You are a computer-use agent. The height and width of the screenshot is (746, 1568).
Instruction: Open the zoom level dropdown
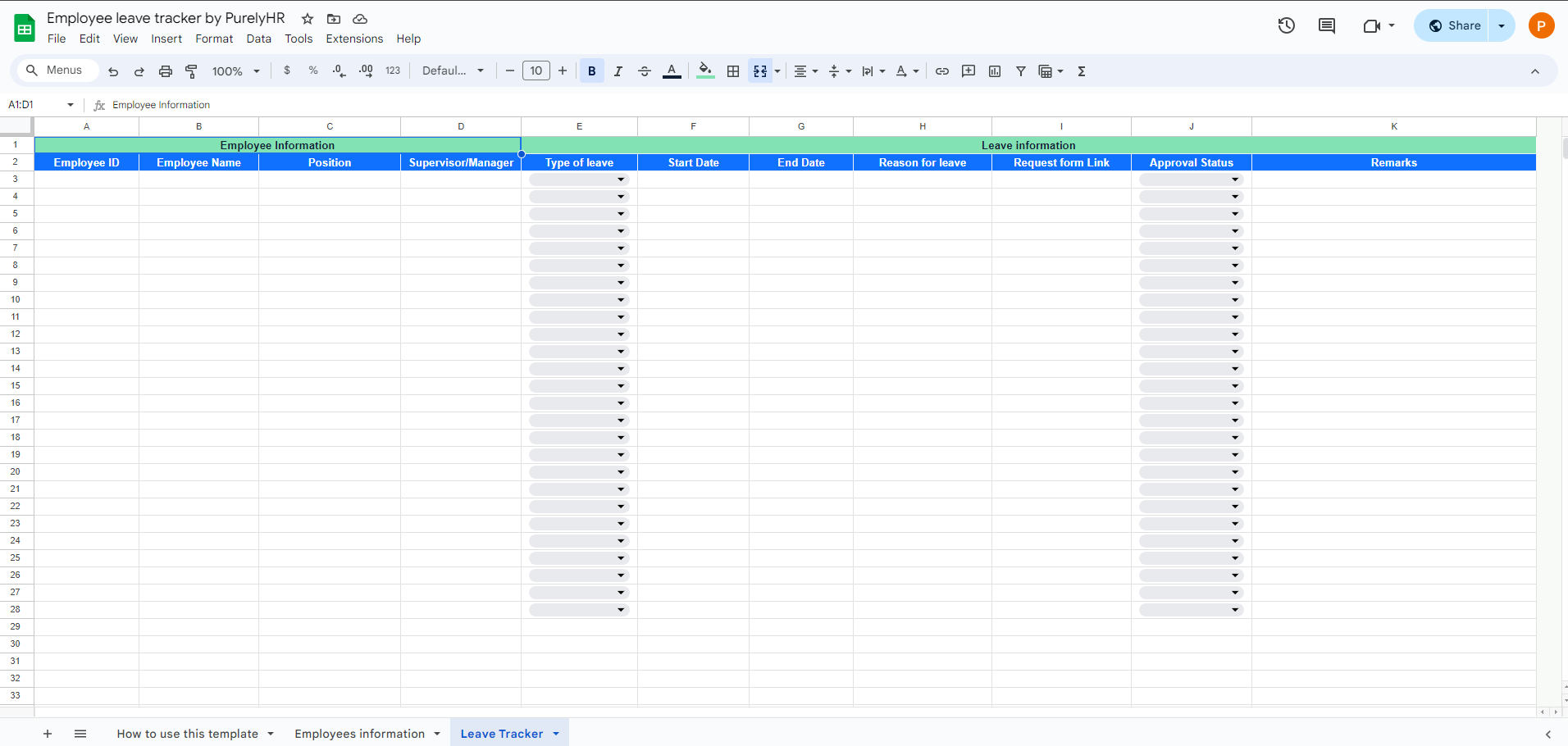click(x=235, y=71)
